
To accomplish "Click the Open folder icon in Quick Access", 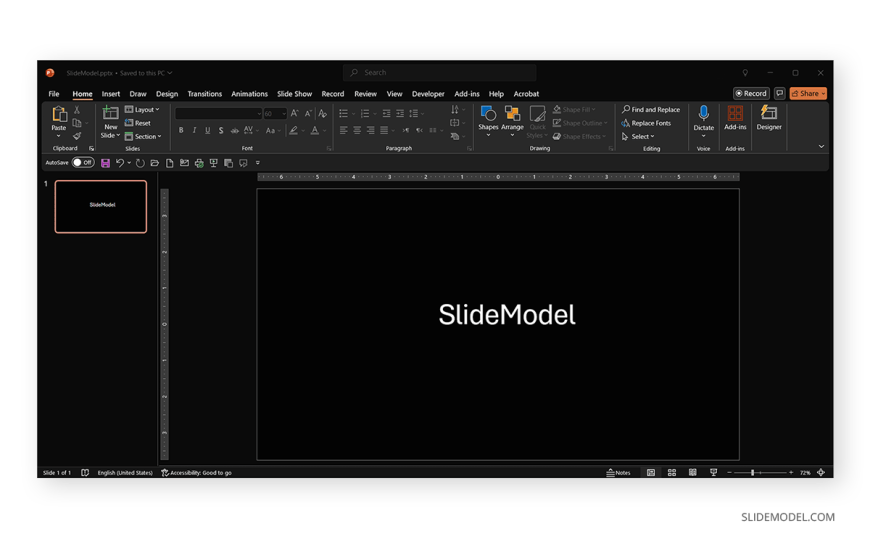I will pyautogui.click(x=155, y=163).
